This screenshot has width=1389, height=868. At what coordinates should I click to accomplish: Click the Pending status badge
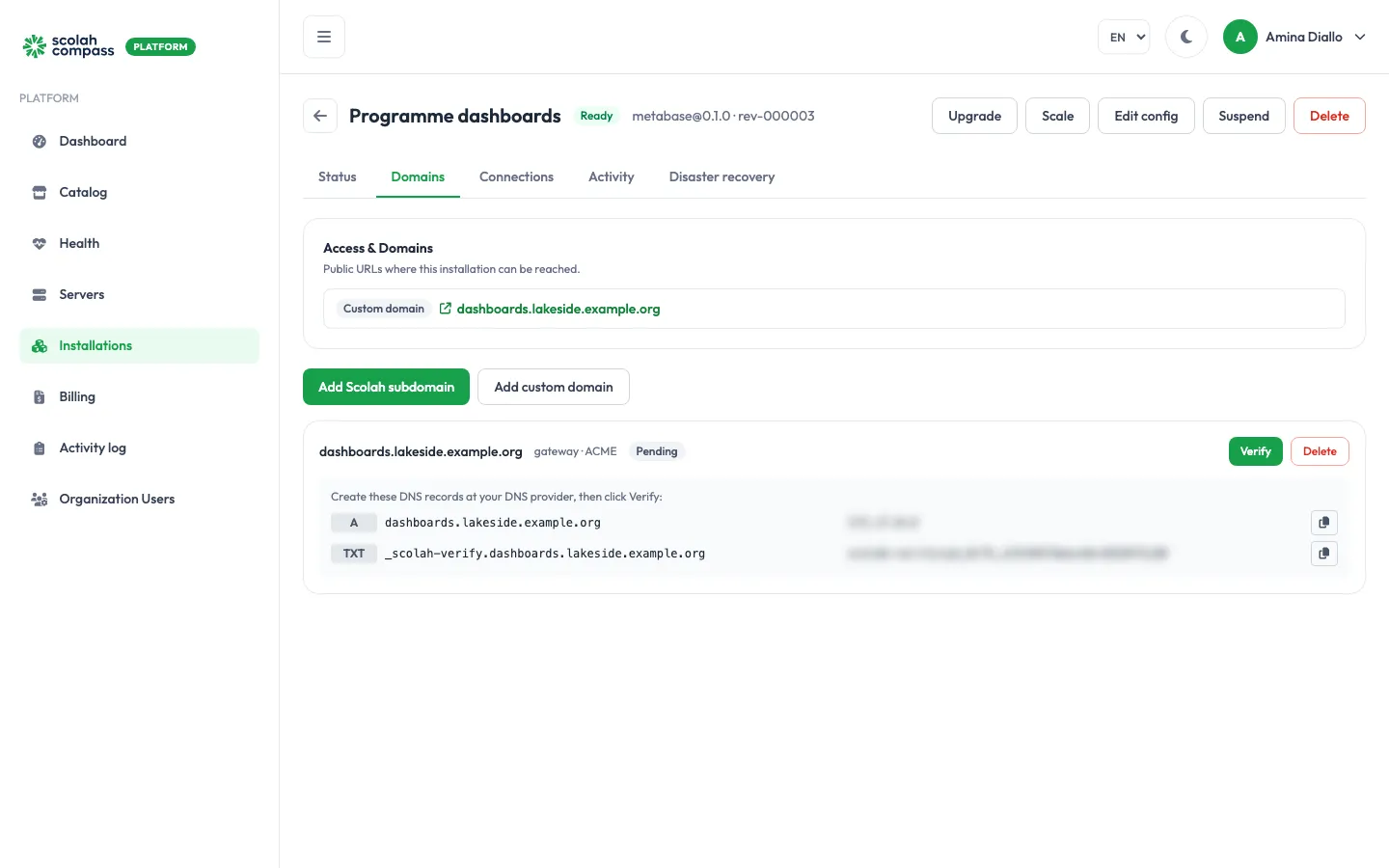point(657,451)
